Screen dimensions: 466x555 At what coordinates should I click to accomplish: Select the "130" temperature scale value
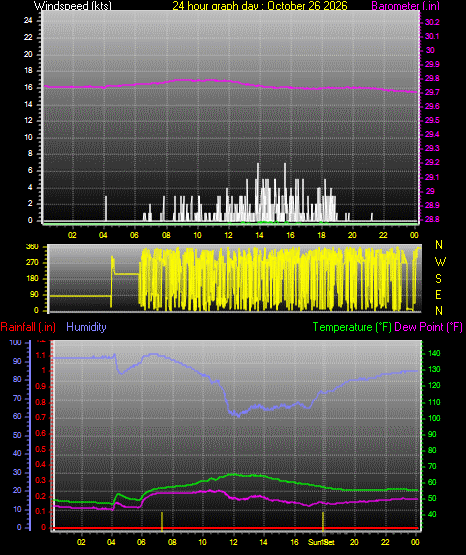click(434, 370)
